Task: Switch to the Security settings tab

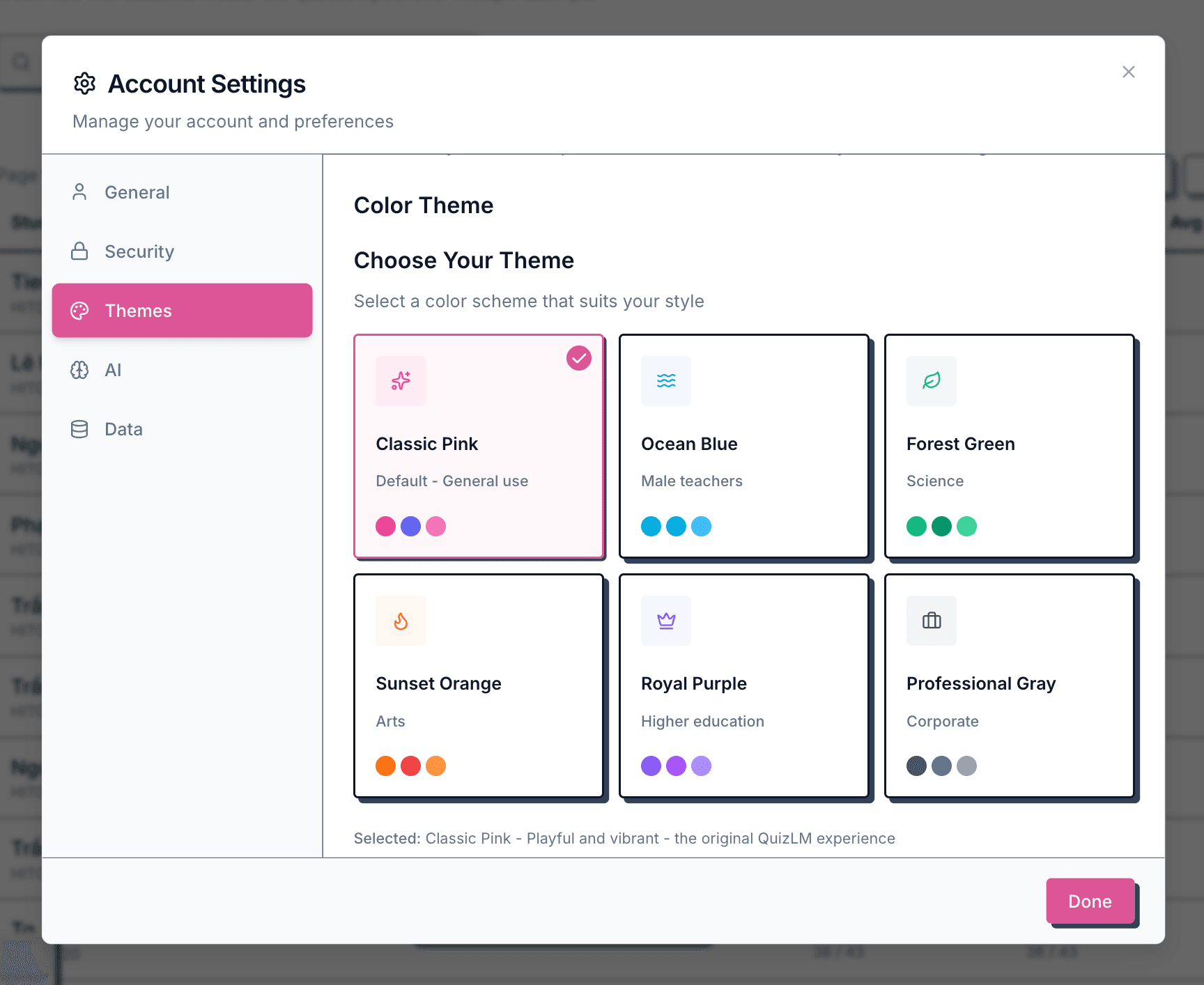Action: (139, 251)
